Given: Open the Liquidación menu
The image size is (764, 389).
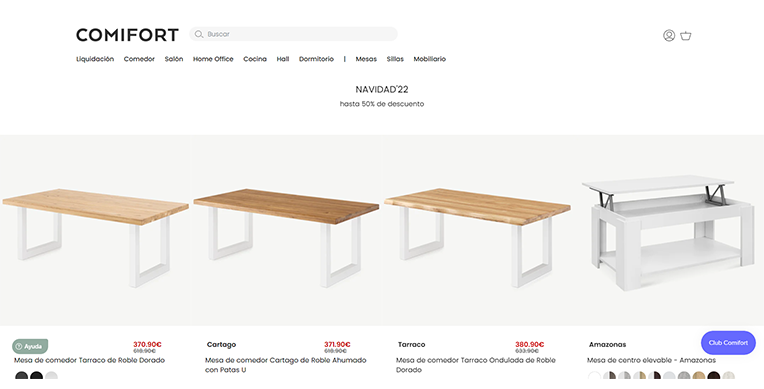Looking at the screenshot, I should (x=95, y=59).
